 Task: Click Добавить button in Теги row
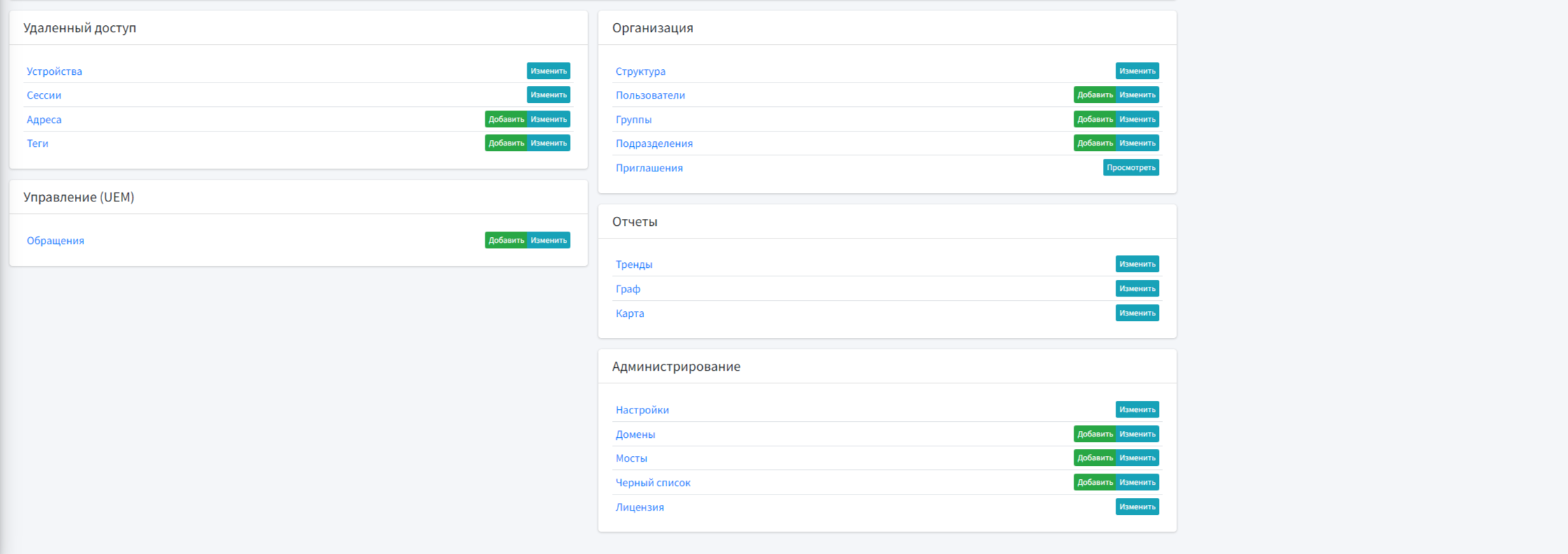[x=506, y=143]
